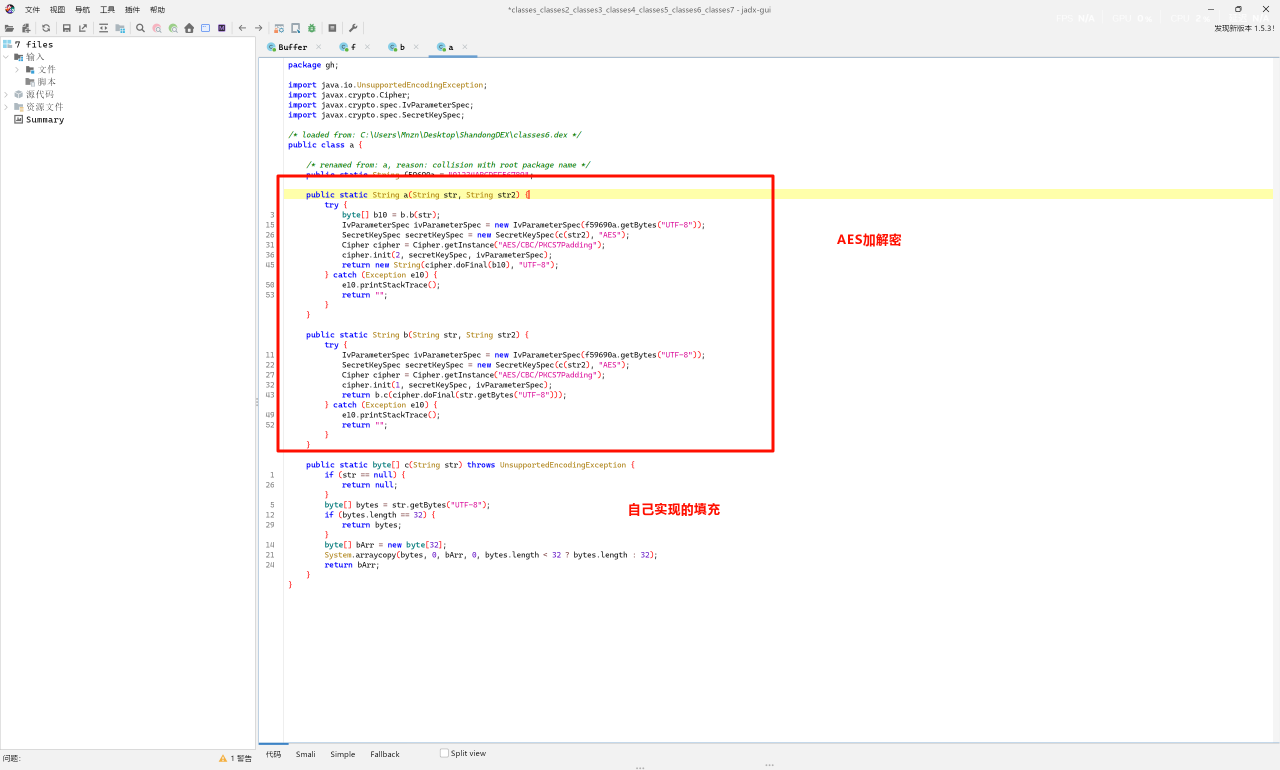The width and height of the screenshot is (1280, 770).
Task: Expand the 源代码 tree node
Action: click(6, 94)
